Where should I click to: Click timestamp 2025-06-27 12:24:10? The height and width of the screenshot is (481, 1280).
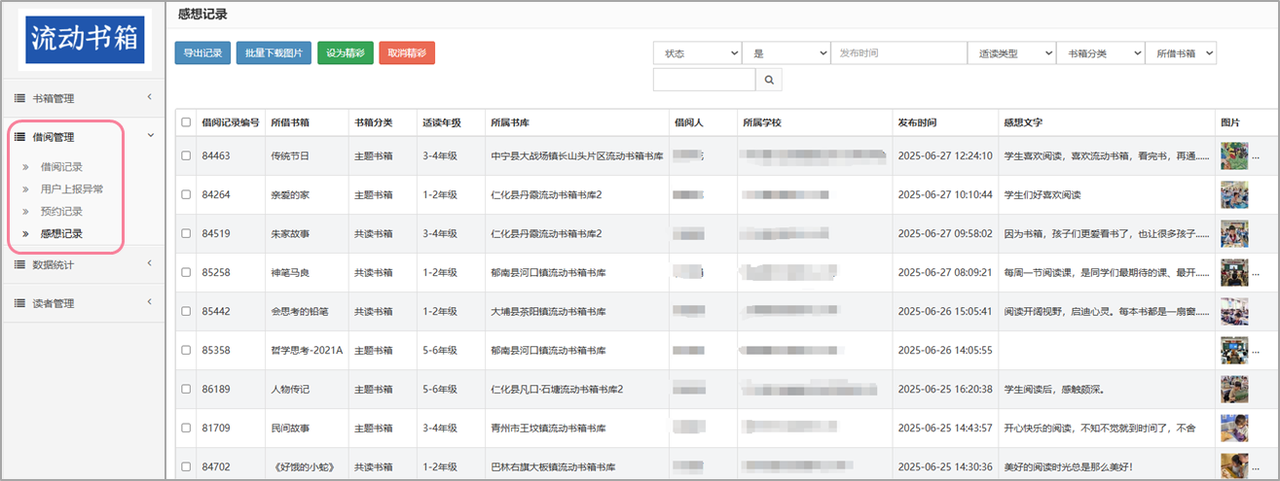[x=945, y=156]
